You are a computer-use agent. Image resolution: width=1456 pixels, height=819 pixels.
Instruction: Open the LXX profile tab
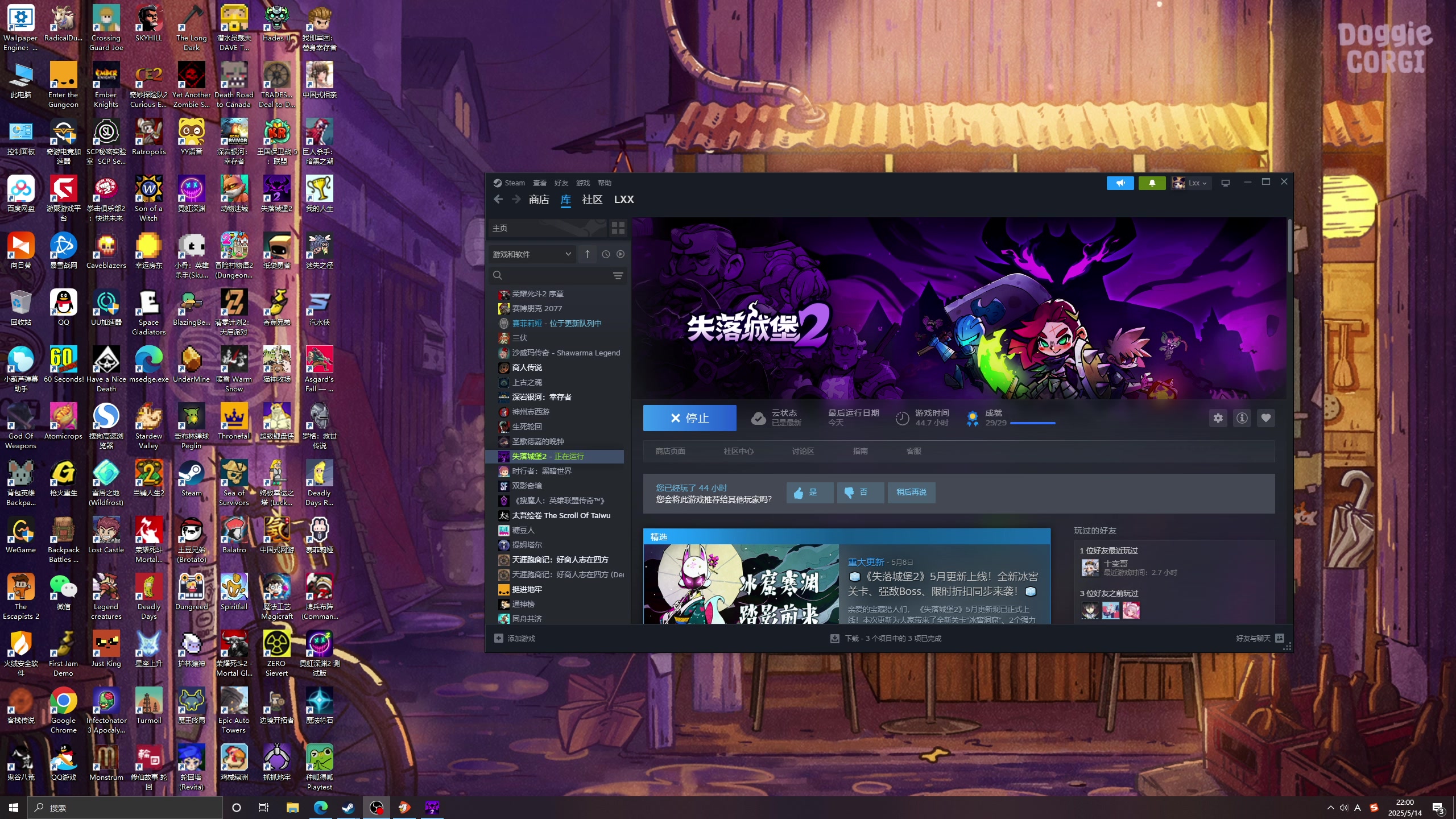tap(624, 200)
